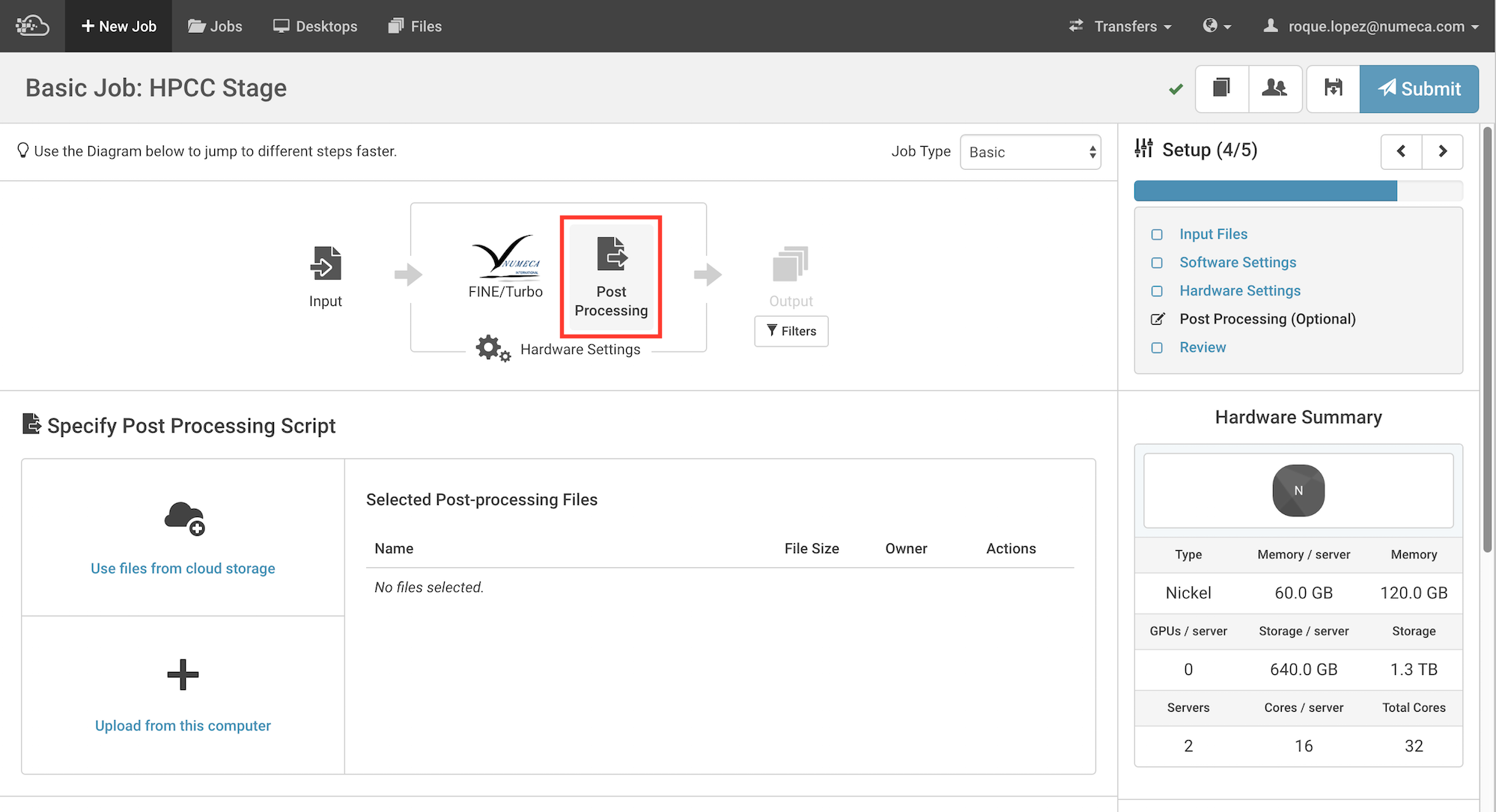
Task: Open the Job Type Basic dropdown
Action: point(1030,152)
